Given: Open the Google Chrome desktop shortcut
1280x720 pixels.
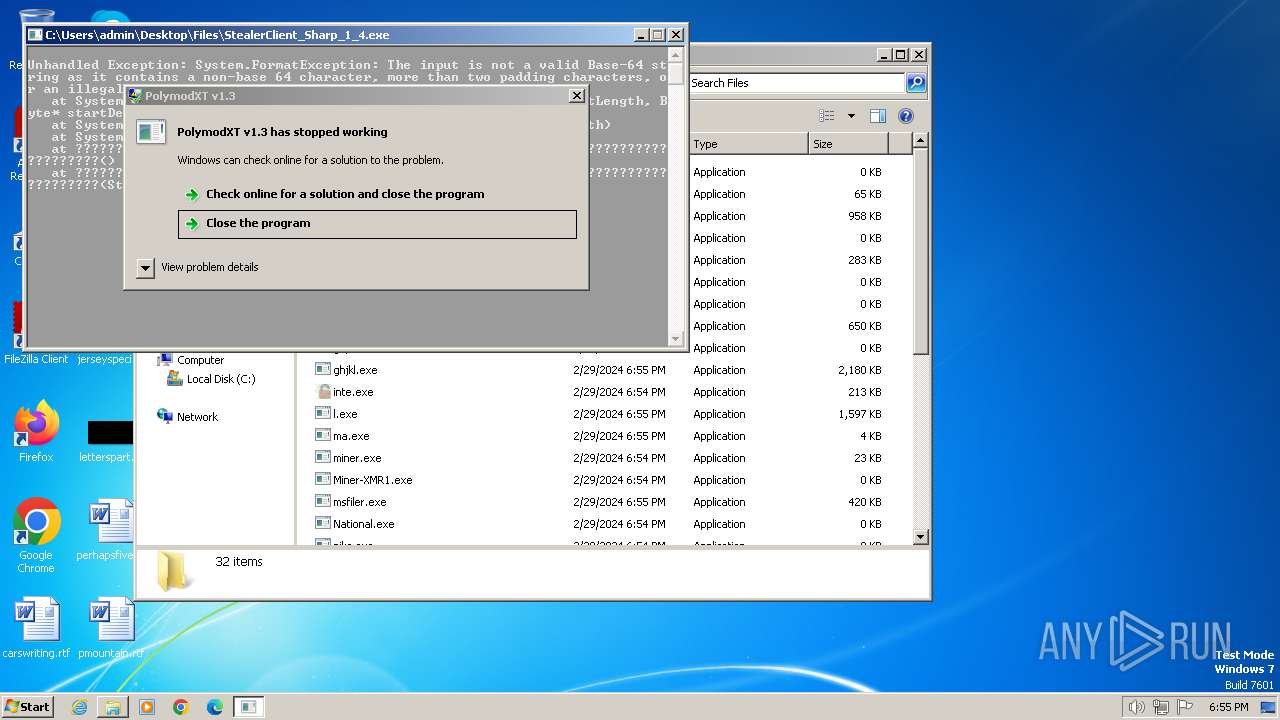Looking at the screenshot, I should (x=36, y=536).
